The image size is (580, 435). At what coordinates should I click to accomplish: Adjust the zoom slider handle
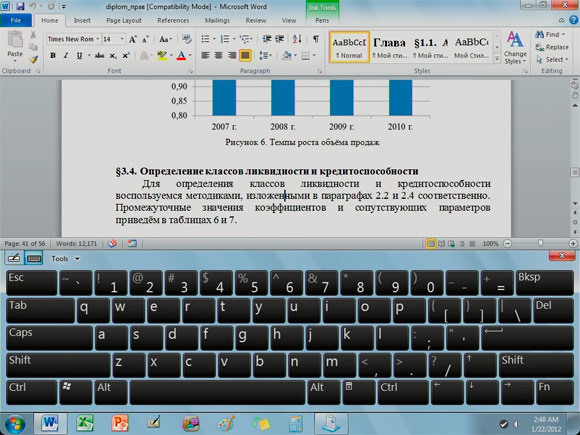click(540, 243)
